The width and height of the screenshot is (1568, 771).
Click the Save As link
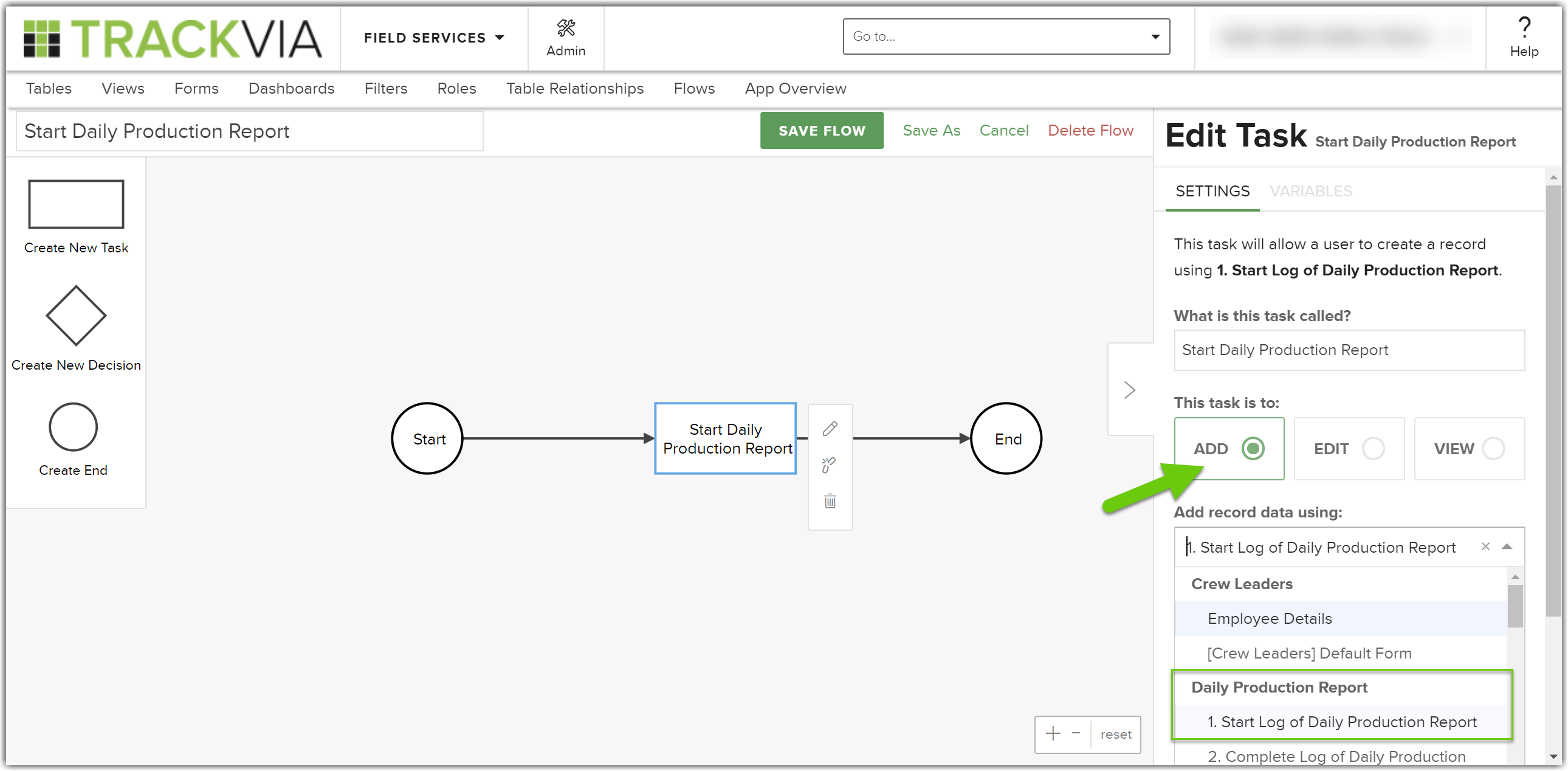pos(930,130)
